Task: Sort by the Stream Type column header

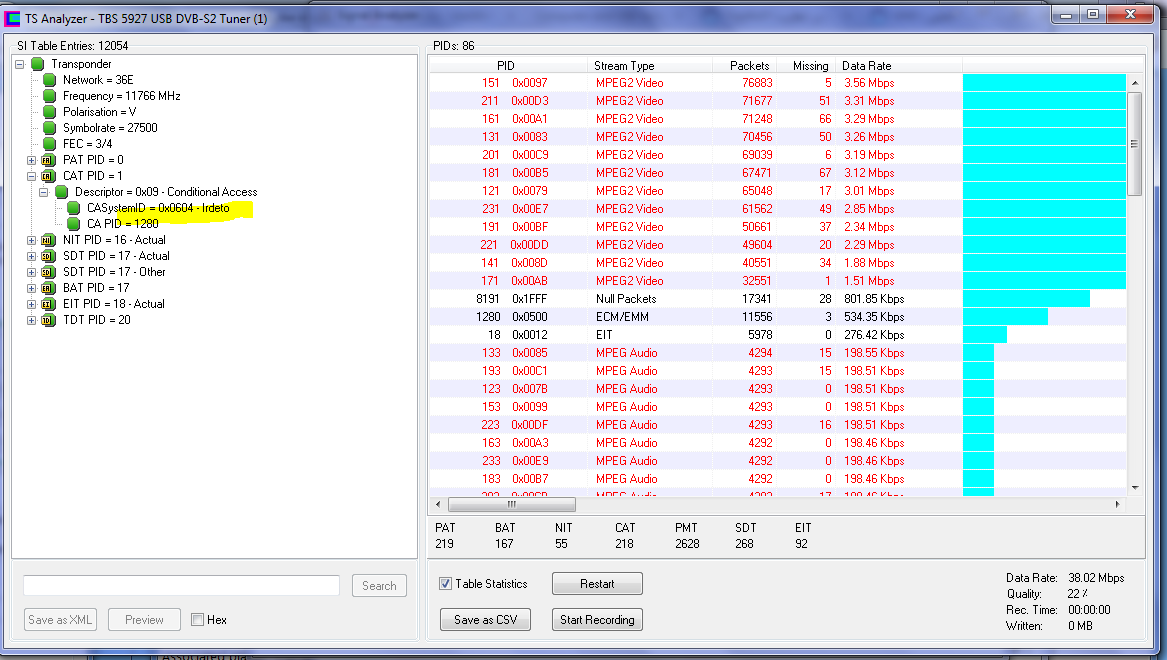Action: (x=624, y=66)
